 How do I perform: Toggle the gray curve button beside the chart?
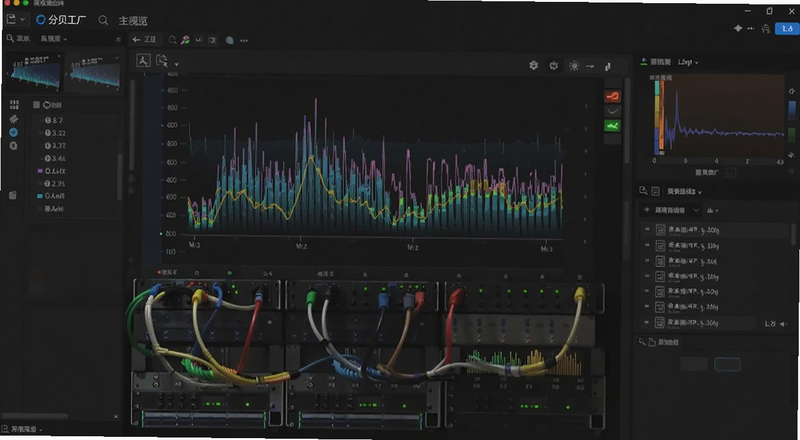click(x=612, y=111)
